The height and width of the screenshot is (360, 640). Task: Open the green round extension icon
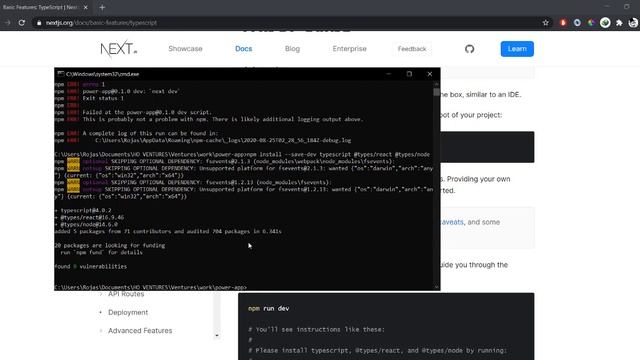pyautogui.click(x=605, y=23)
